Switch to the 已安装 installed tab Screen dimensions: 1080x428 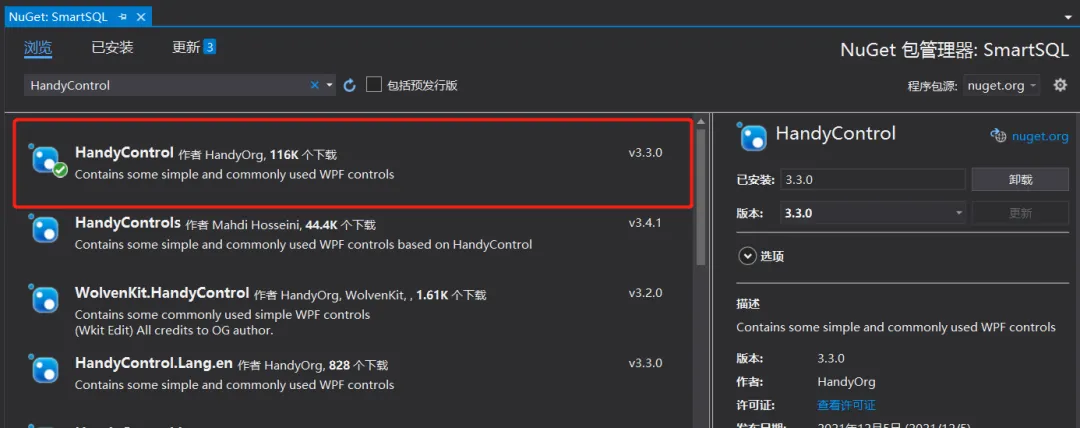click(112, 48)
